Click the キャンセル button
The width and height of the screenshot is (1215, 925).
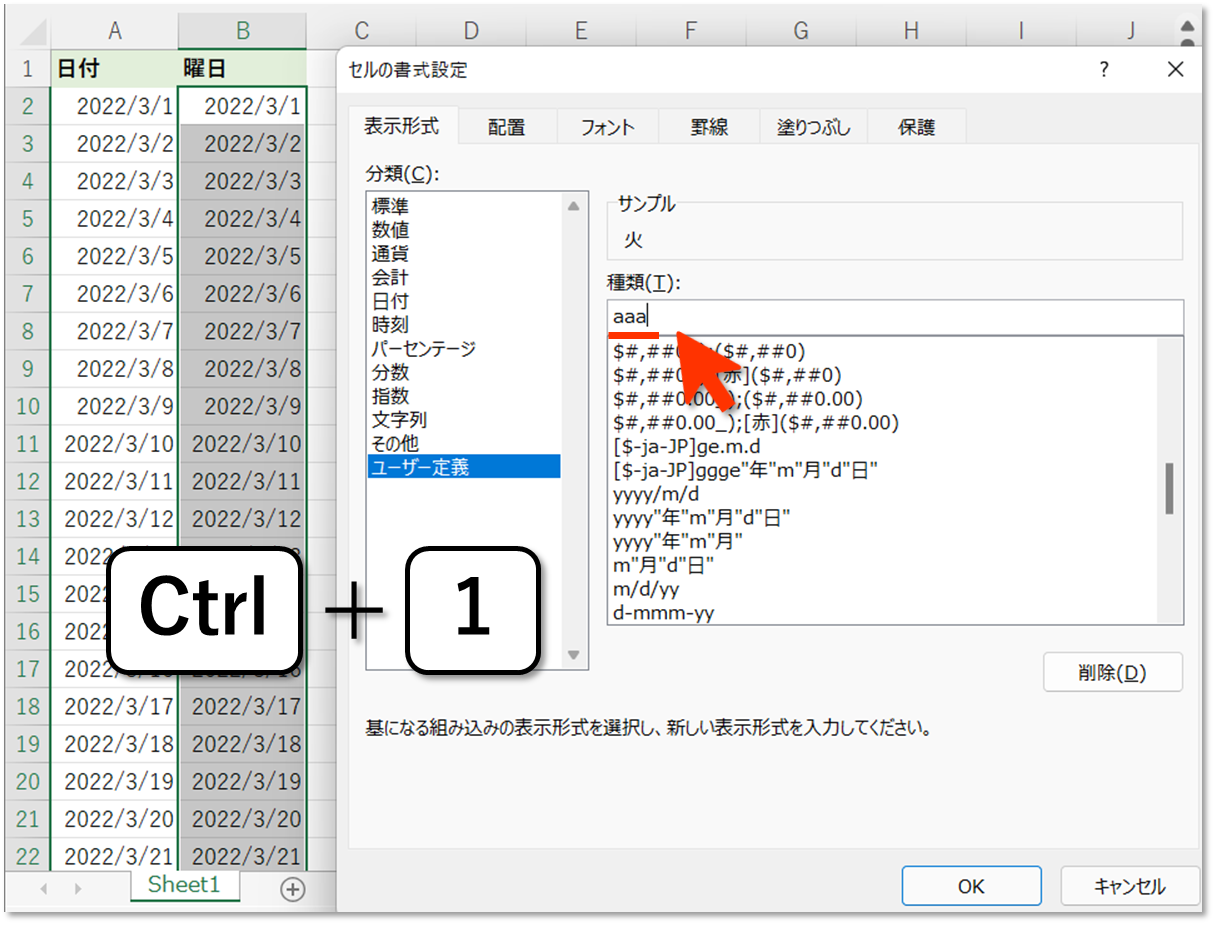1129,886
